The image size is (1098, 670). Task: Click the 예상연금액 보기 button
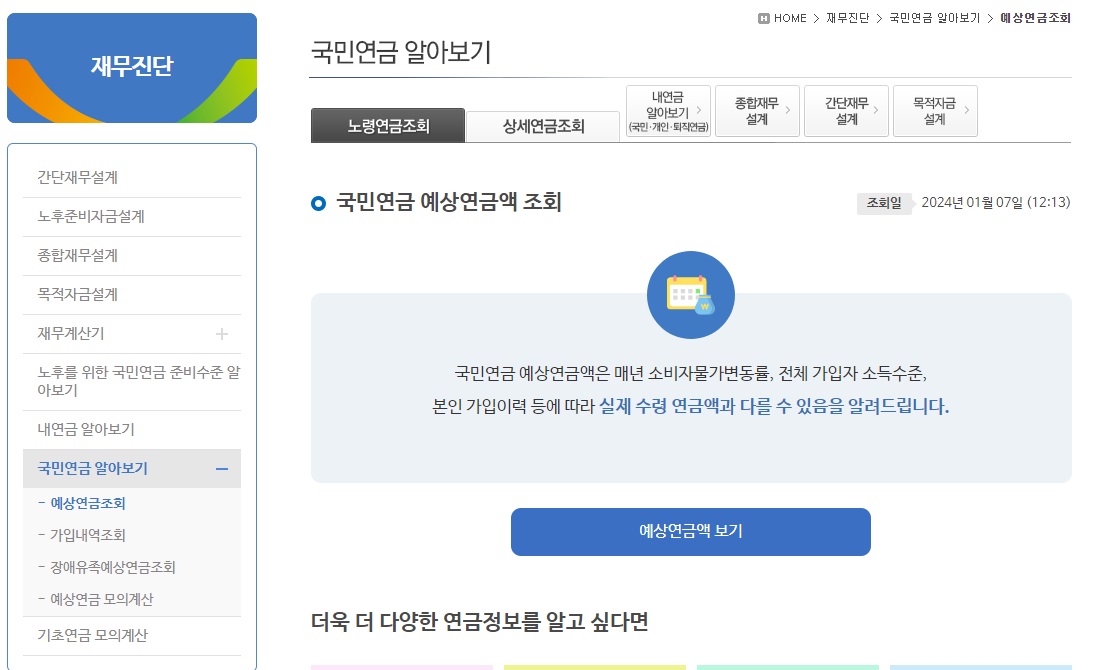pyautogui.click(x=690, y=532)
